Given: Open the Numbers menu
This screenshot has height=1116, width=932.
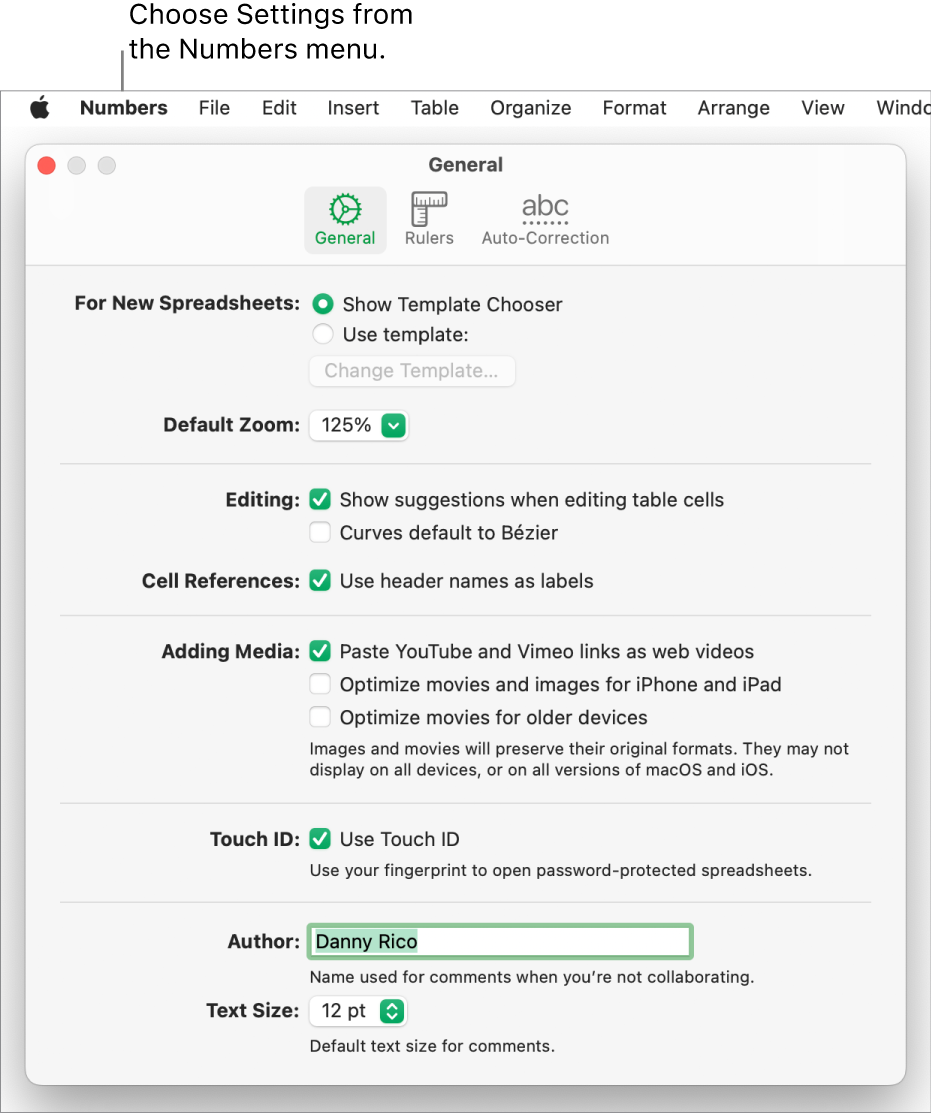Looking at the screenshot, I should coord(123,108).
